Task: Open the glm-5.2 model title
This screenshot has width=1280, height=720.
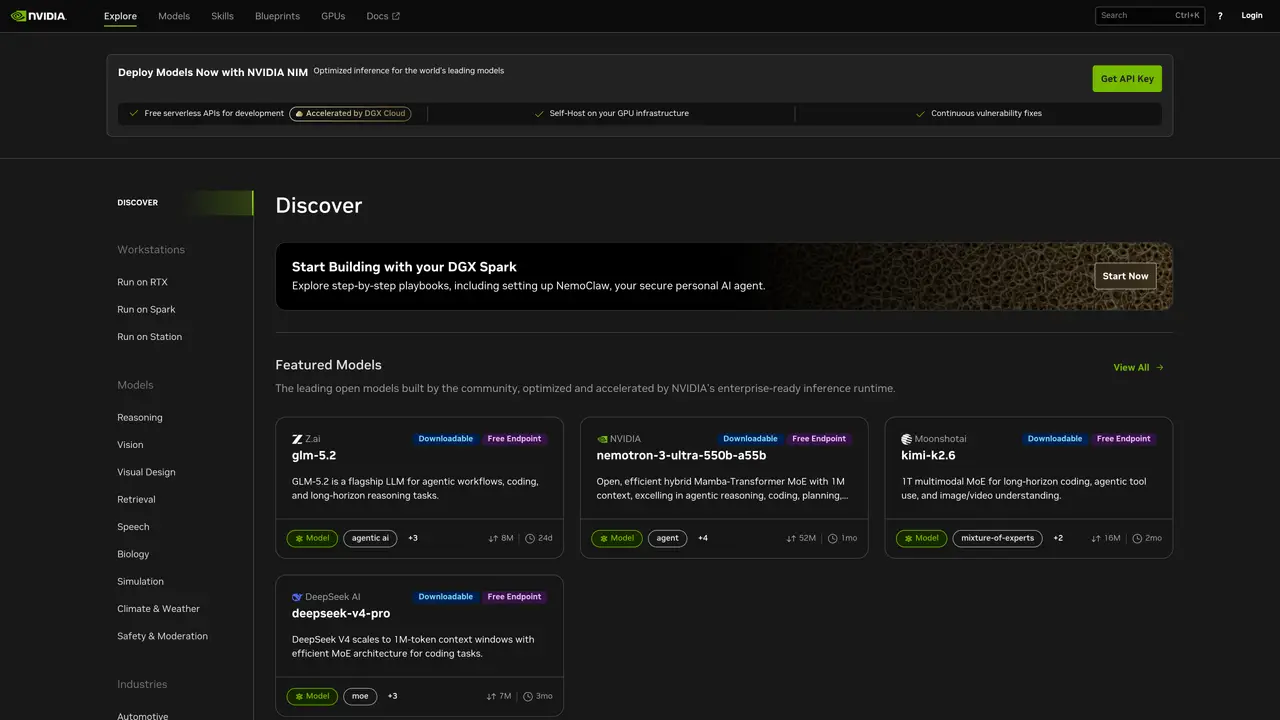Action: point(314,455)
